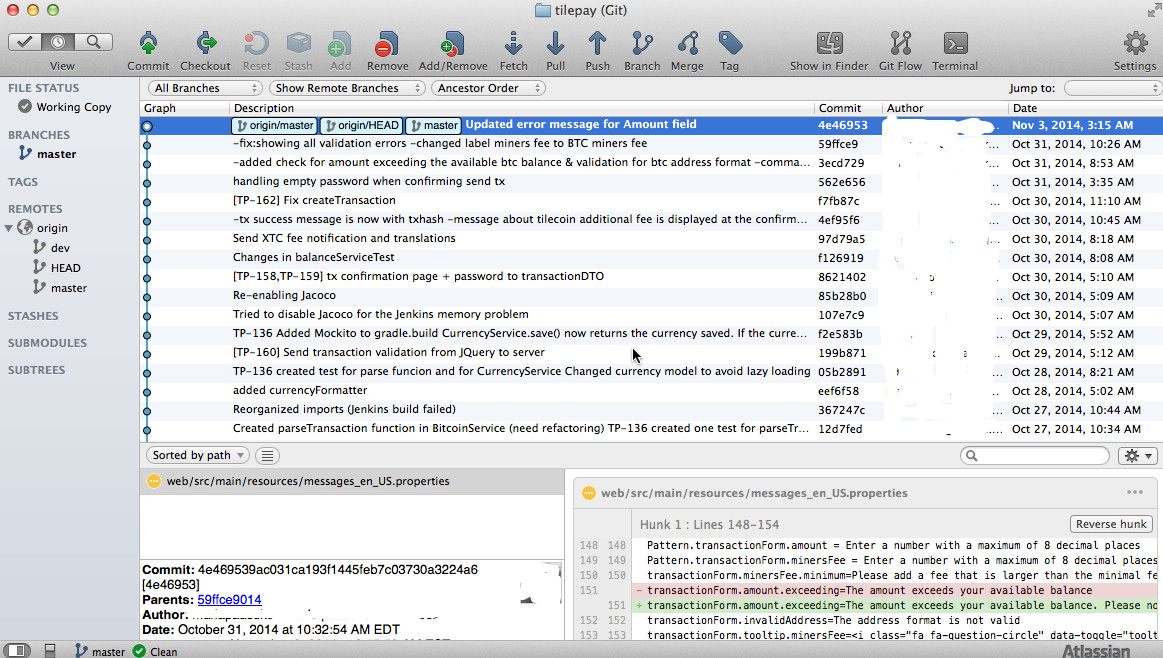Switch to search view (magnifier)
Image resolution: width=1163 pixels, height=658 pixels.
[x=93, y=42]
